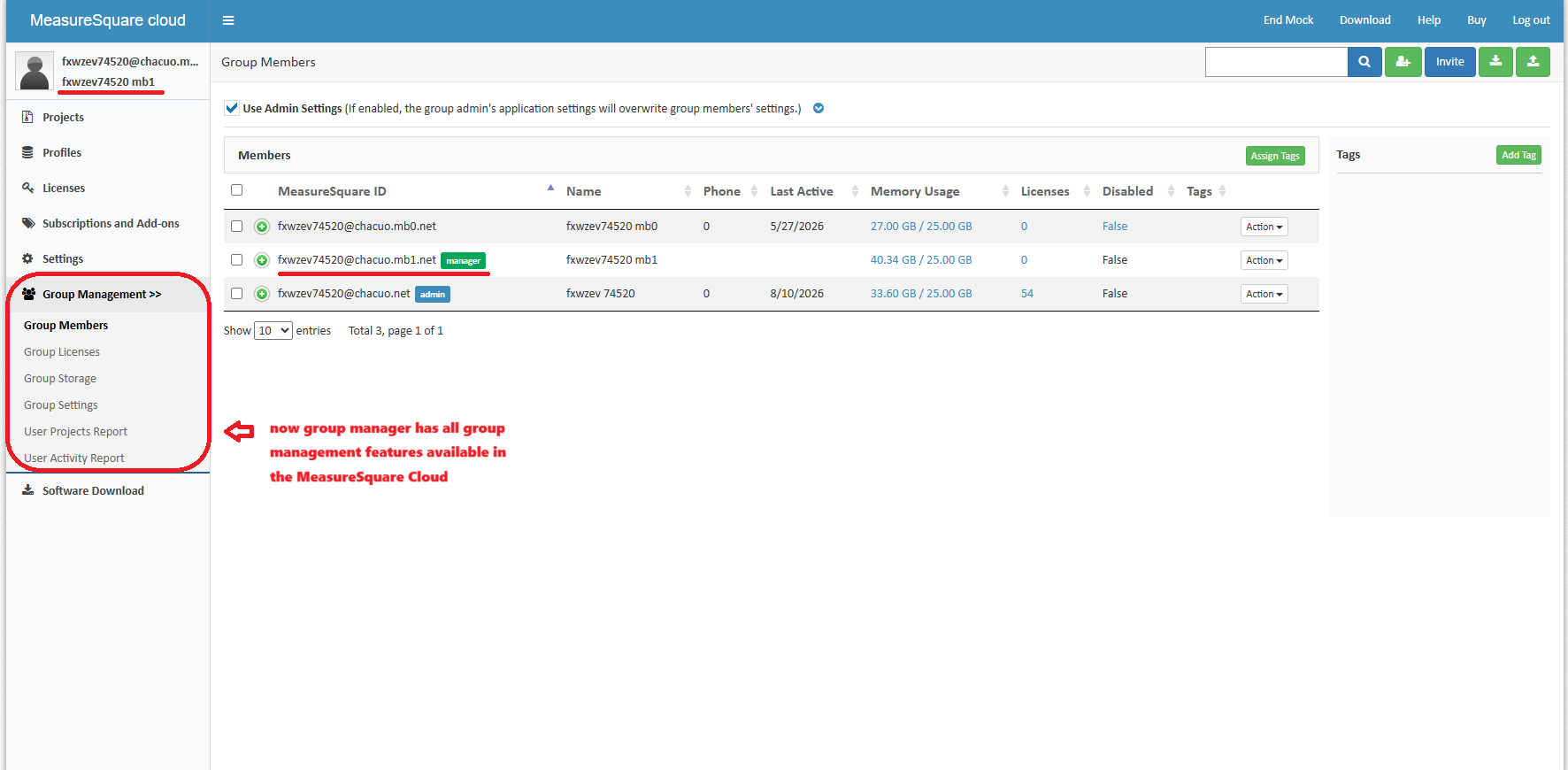Click the blue admin badge

[433, 295]
